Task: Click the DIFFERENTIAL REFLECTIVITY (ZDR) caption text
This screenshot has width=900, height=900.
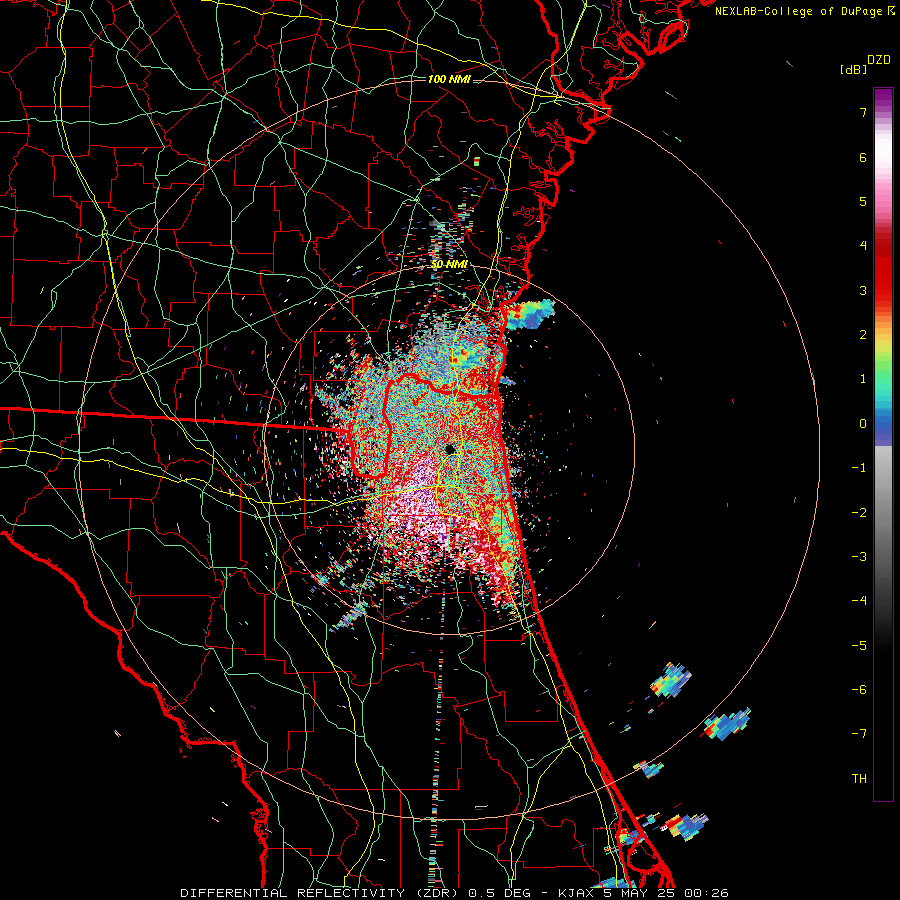Action: (x=321, y=893)
